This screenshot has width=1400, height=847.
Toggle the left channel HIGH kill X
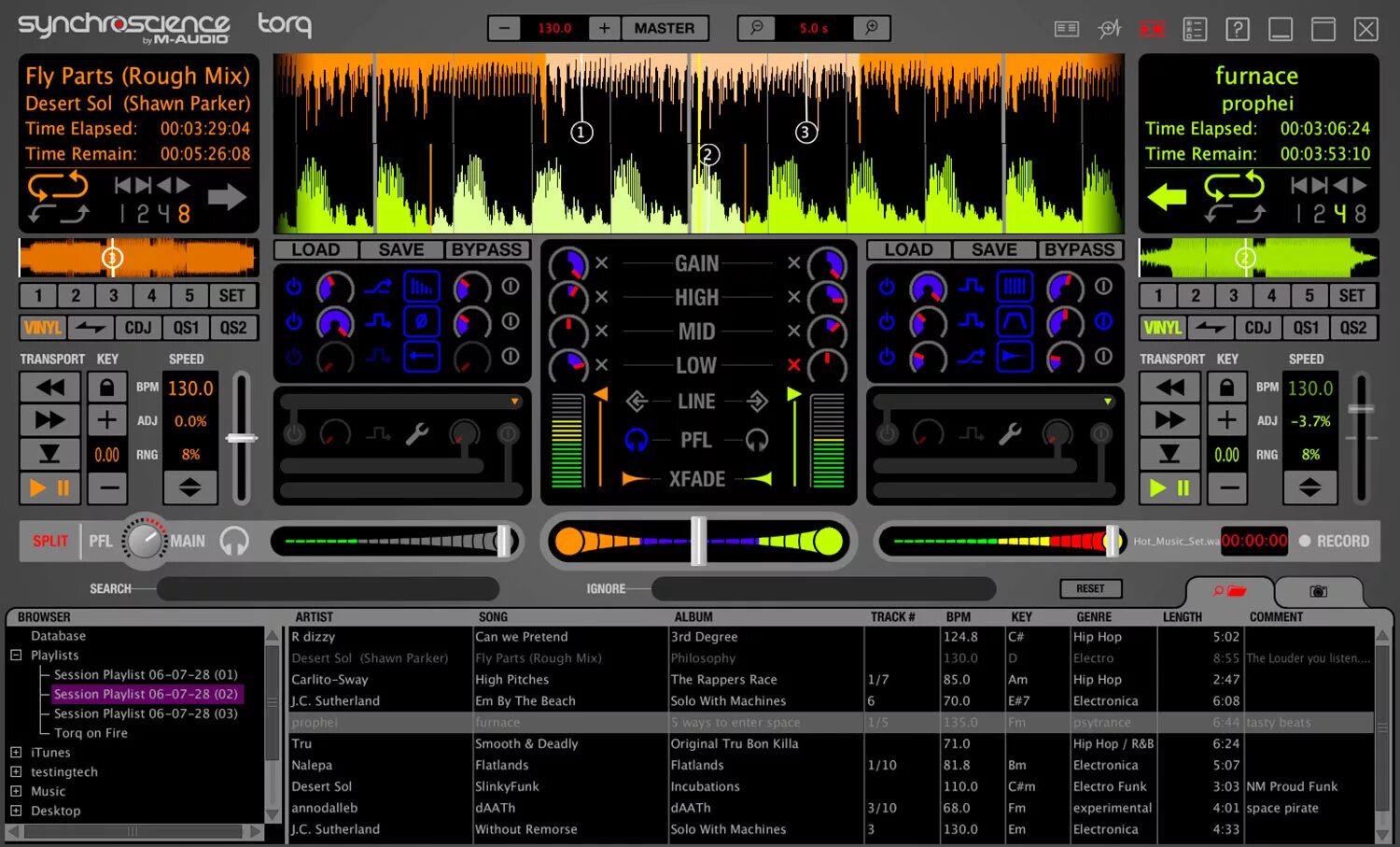602,297
